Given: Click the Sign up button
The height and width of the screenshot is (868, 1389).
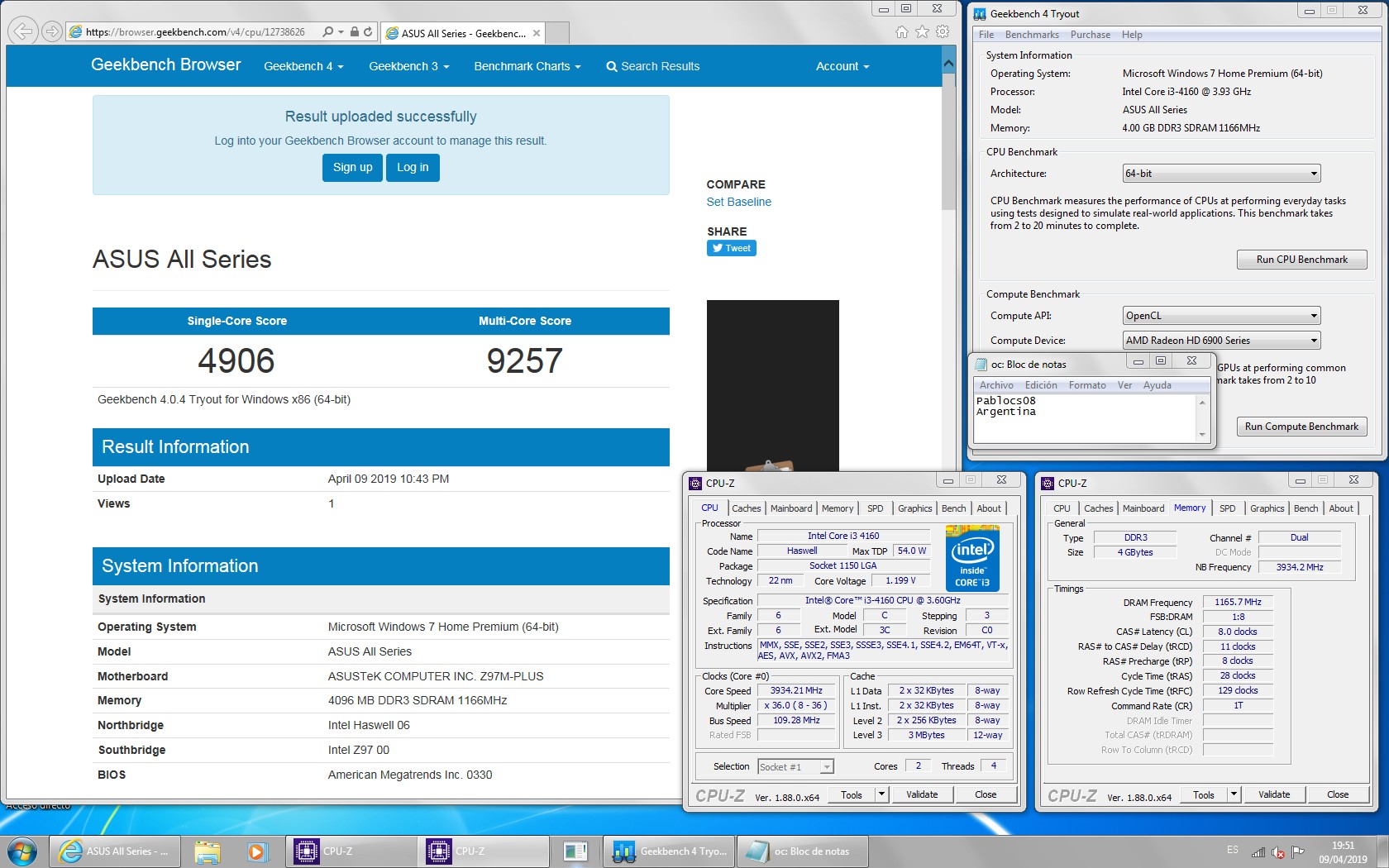Looking at the screenshot, I should pyautogui.click(x=353, y=167).
